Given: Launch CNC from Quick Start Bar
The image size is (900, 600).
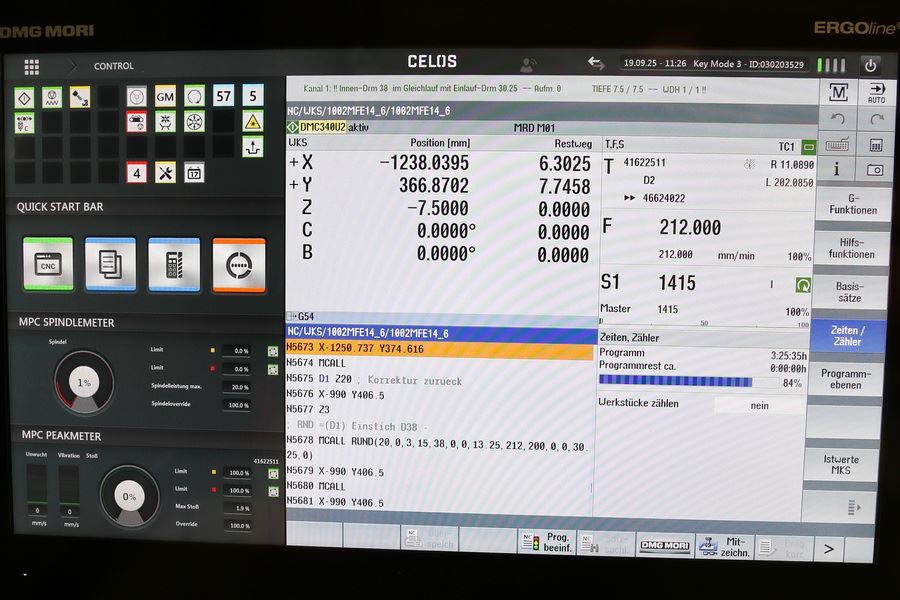Looking at the screenshot, I should pos(48,264).
